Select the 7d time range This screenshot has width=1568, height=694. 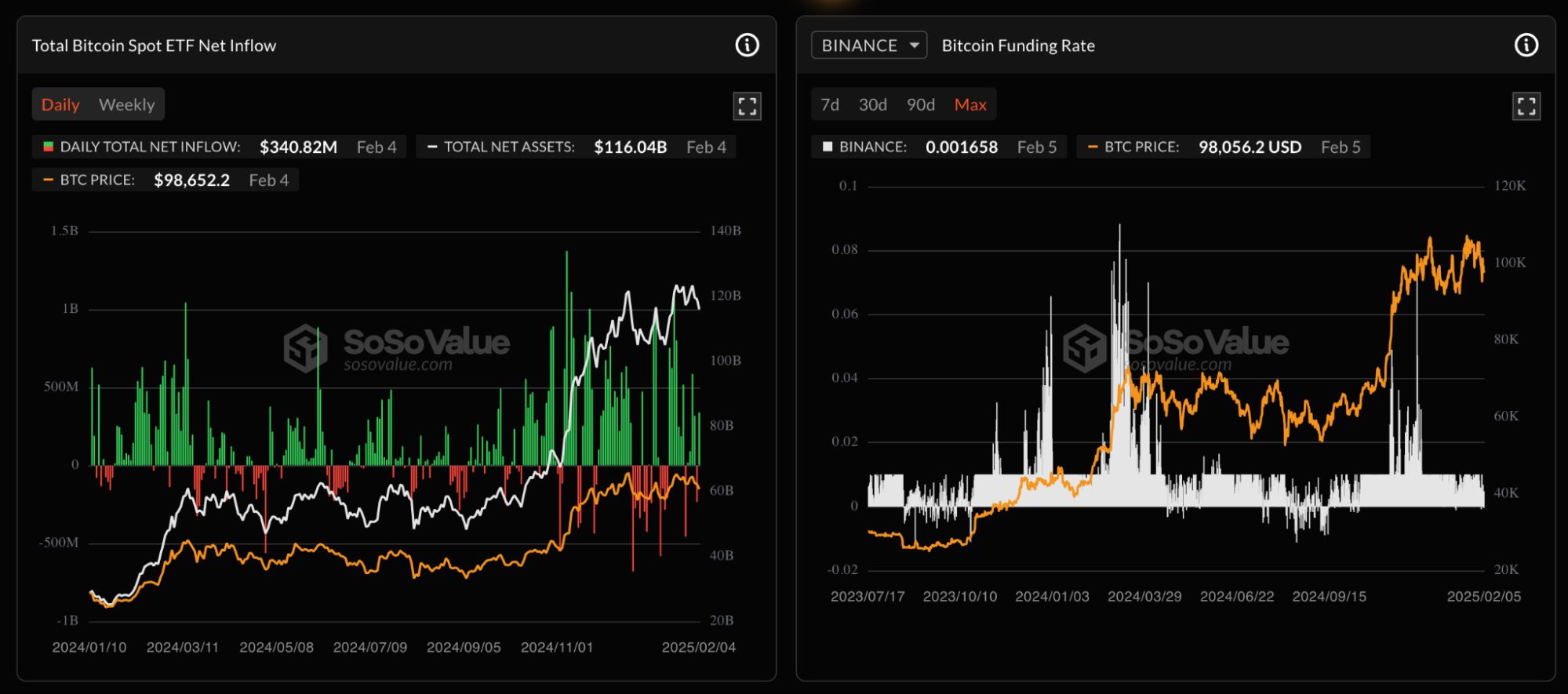829,105
